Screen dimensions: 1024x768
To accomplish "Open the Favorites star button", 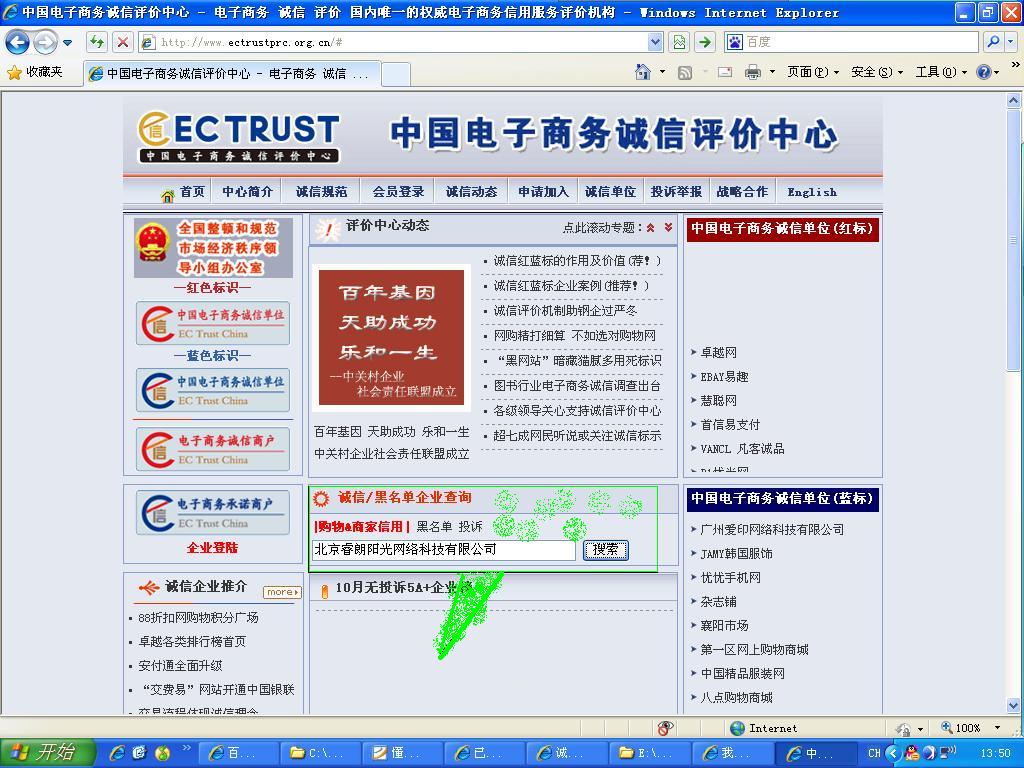I will point(35,72).
